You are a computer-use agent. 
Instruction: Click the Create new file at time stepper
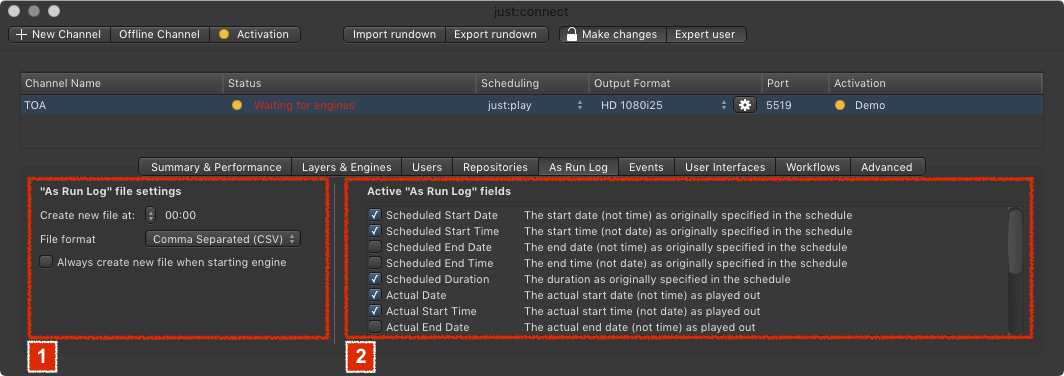tap(151, 214)
